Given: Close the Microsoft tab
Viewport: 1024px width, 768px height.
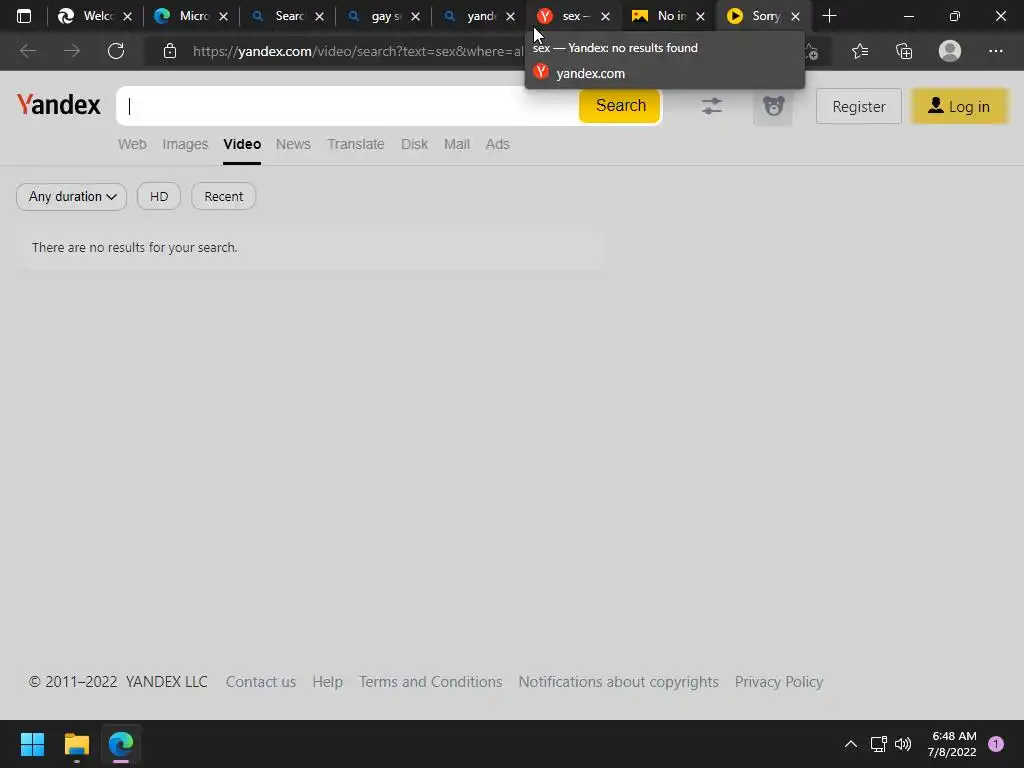Looking at the screenshot, I should pyautogui.click(x=223, y=16).
